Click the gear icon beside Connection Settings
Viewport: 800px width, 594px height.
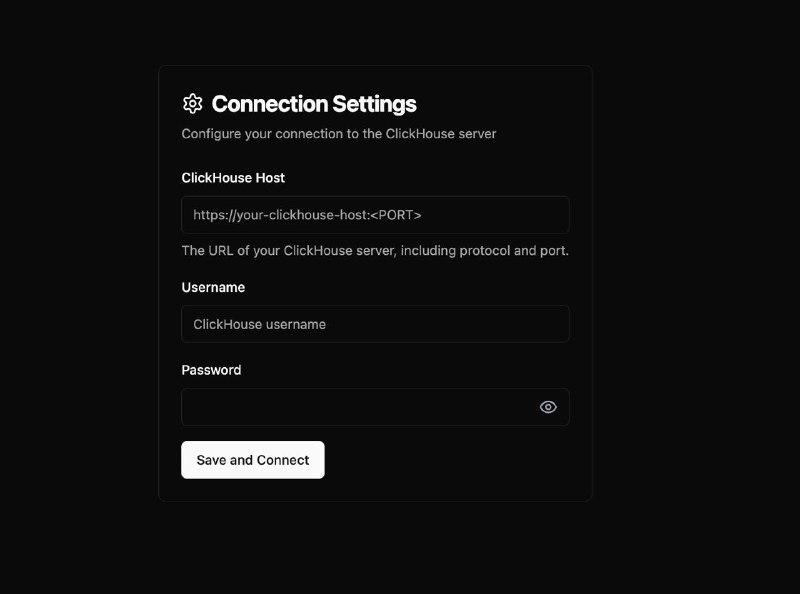[x=192, y=104]
